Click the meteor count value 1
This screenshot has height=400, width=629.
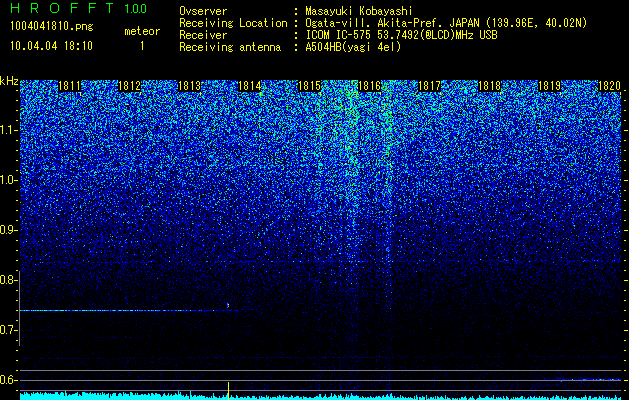tap(142, 46)
